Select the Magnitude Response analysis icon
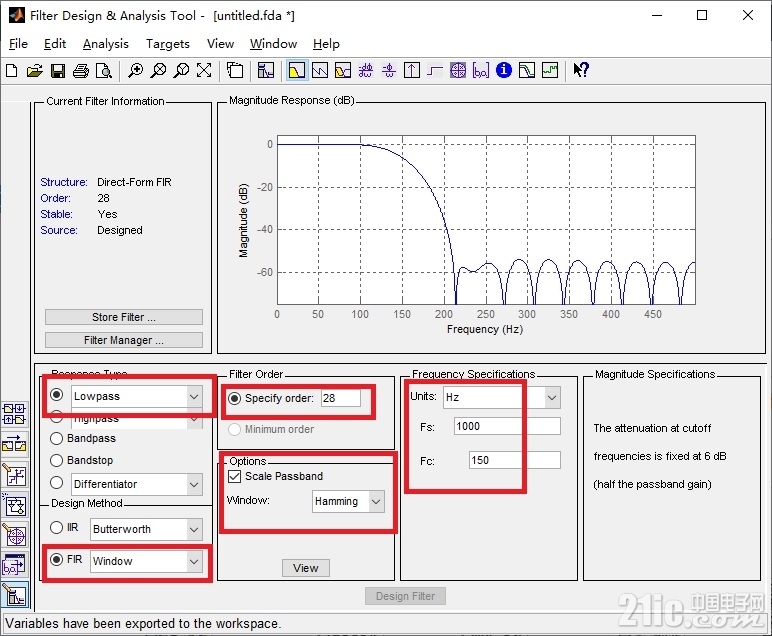772x636 pixels. point(296,70)
